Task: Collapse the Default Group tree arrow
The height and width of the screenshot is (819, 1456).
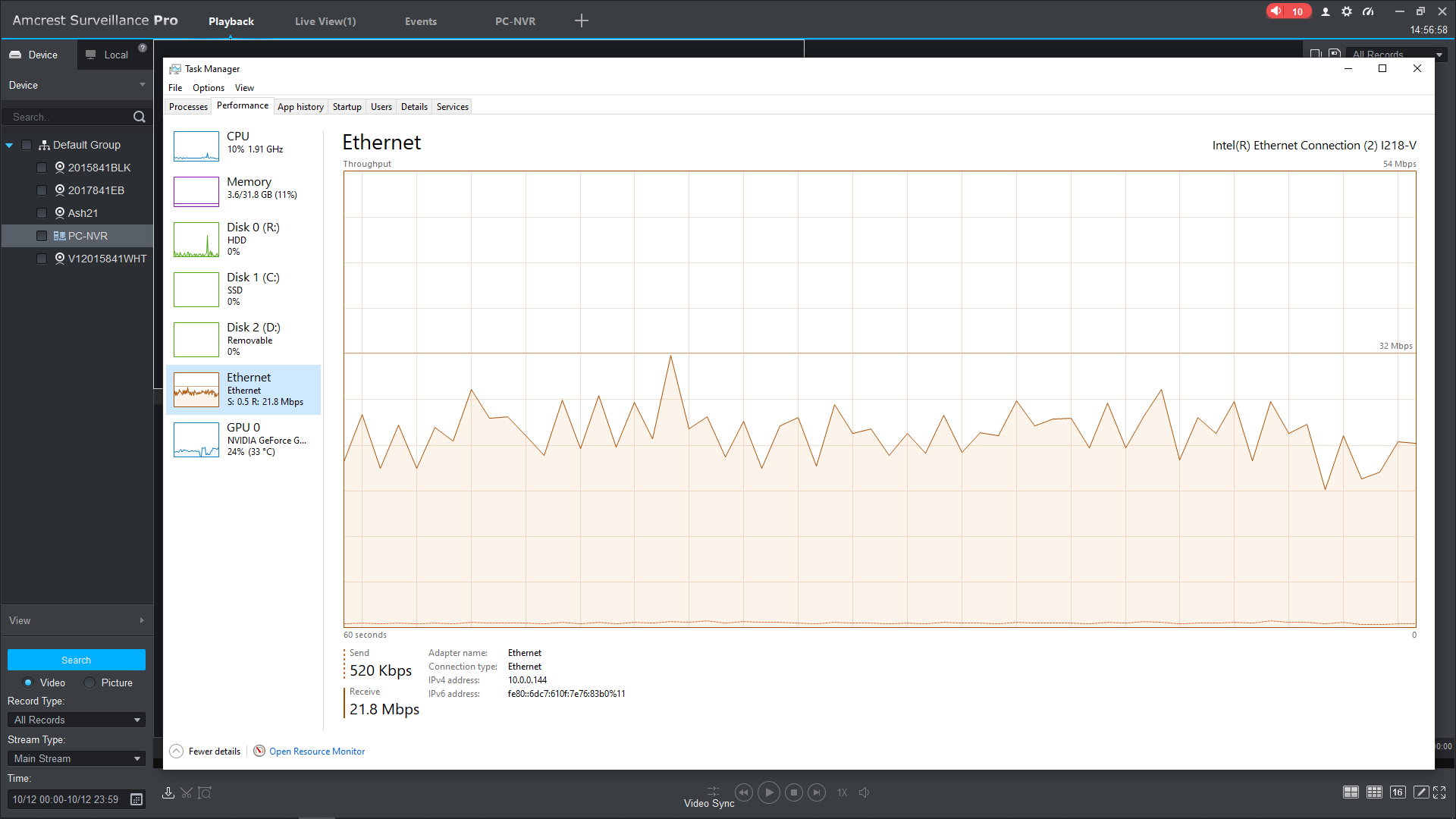Action: click(x=9, y=145)
